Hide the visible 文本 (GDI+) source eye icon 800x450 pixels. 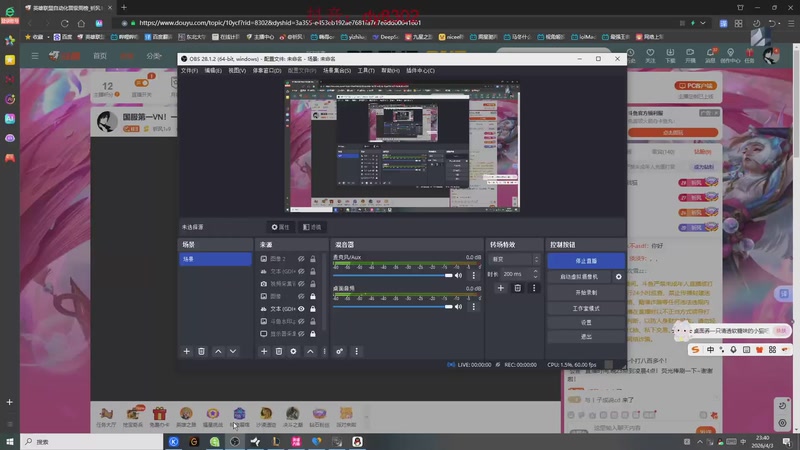[x=302, y=309]
